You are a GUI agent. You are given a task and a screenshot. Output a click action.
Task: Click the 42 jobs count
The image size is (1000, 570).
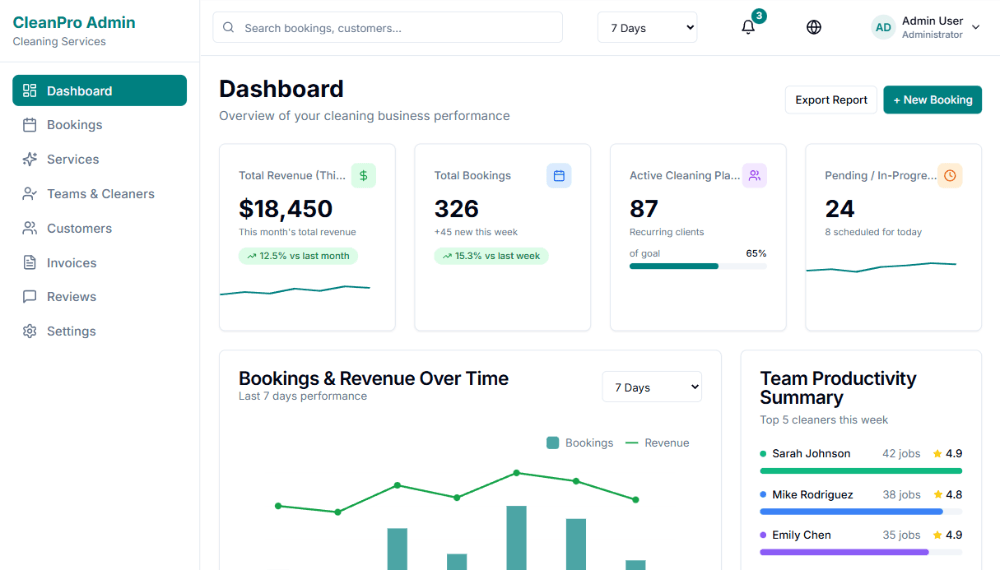click(x=901, y=453)
